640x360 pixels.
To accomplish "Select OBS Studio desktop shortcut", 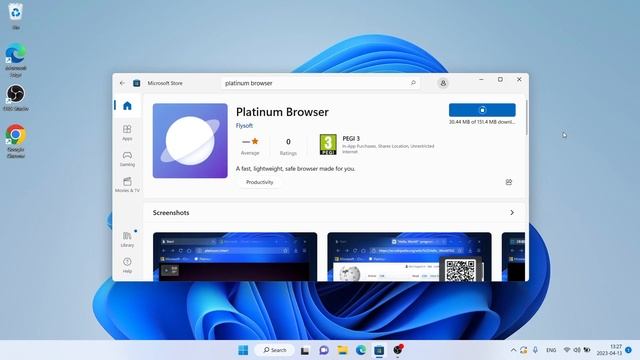I will click(x=16, y=98).
